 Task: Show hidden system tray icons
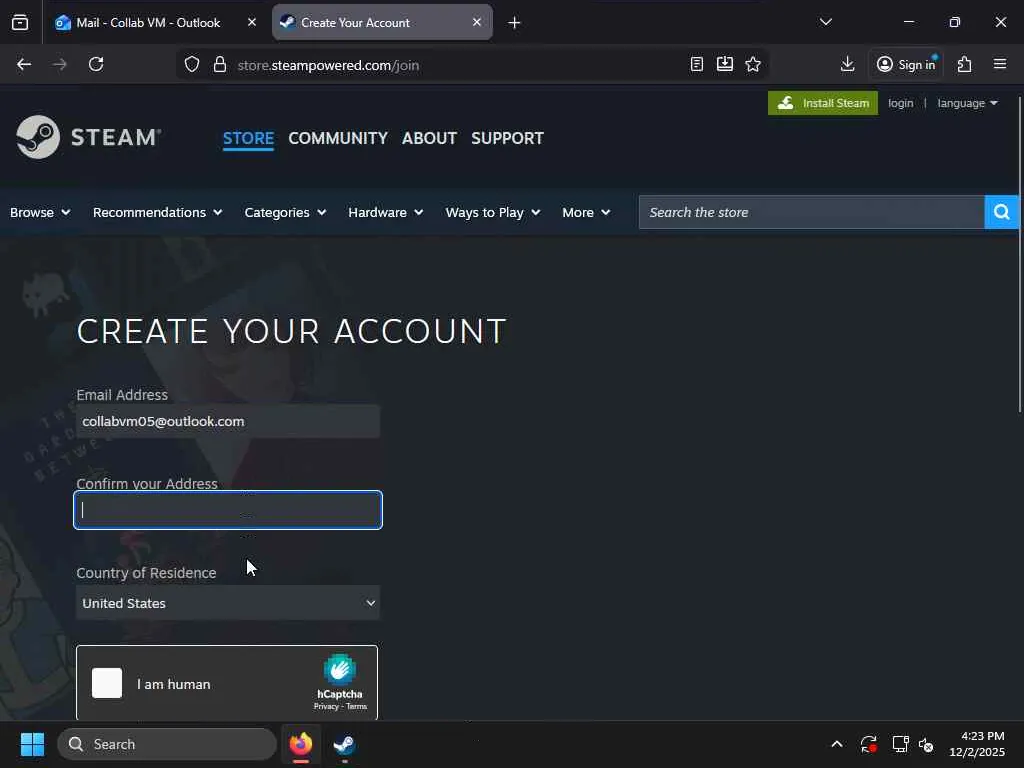coord(837,744)
